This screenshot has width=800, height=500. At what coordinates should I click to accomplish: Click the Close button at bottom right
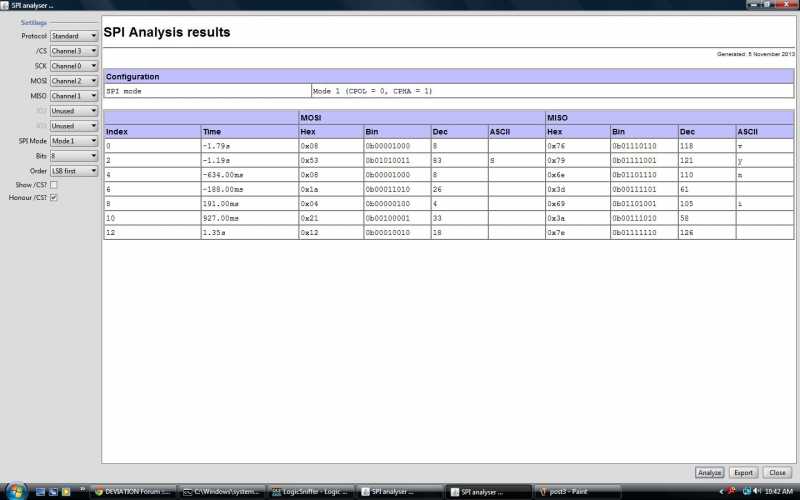(x=777, y=473)
